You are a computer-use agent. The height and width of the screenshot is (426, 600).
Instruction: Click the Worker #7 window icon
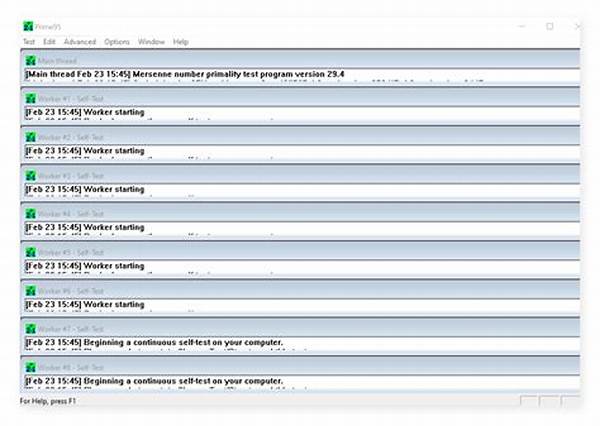pyautogui.click(x=31, y=329)
